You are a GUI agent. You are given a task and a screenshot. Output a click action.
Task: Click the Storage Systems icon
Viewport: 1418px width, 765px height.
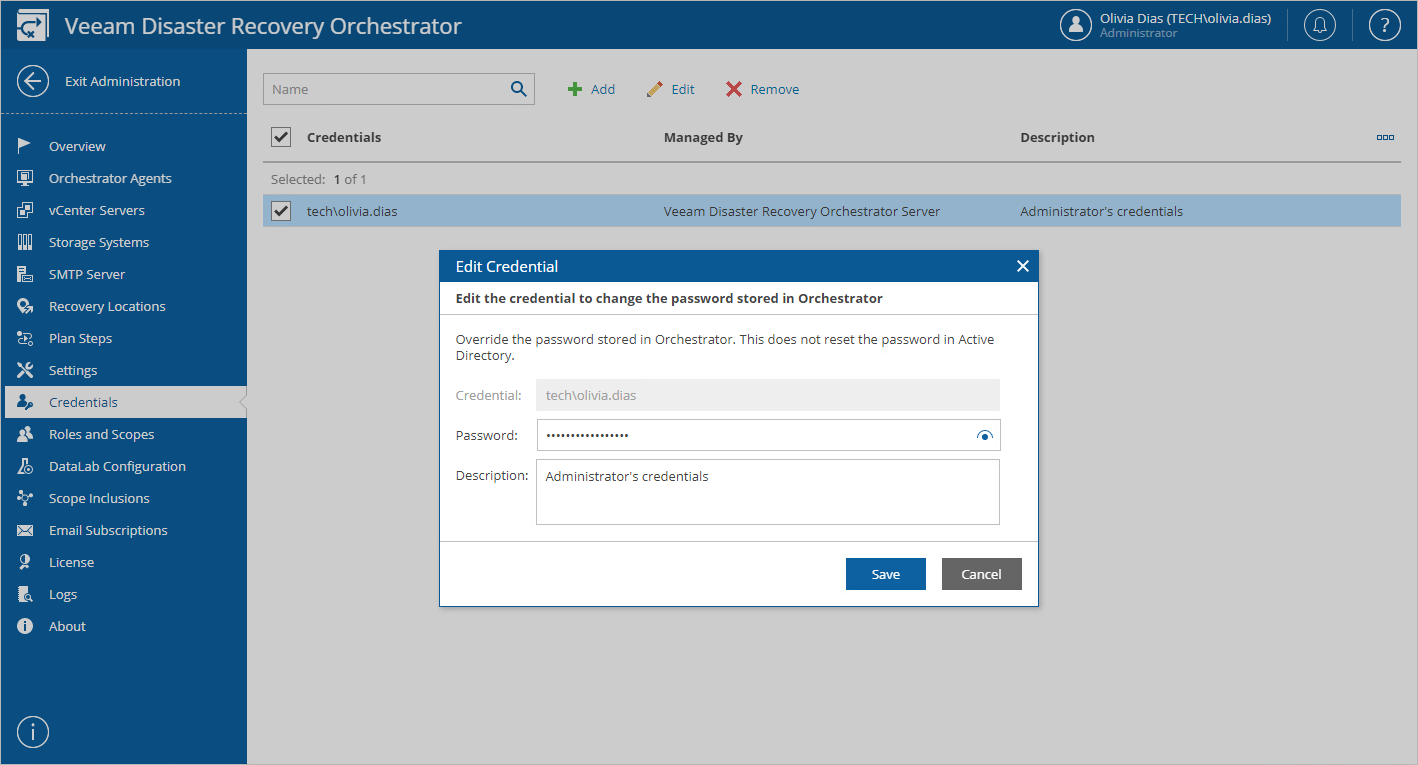[x=25, y=242]
